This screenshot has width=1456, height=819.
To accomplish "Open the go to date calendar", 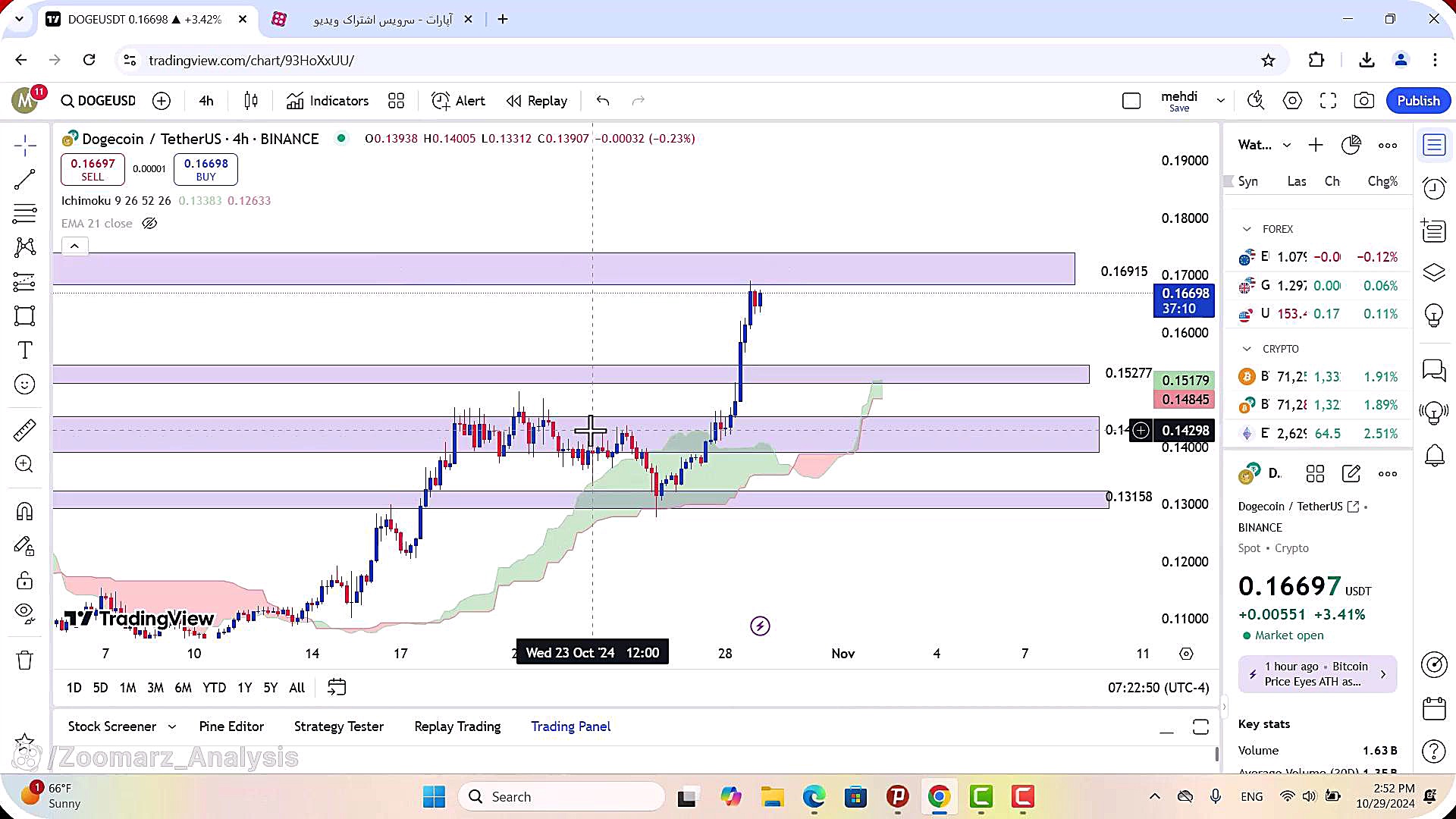I will (x=336, y=688).
